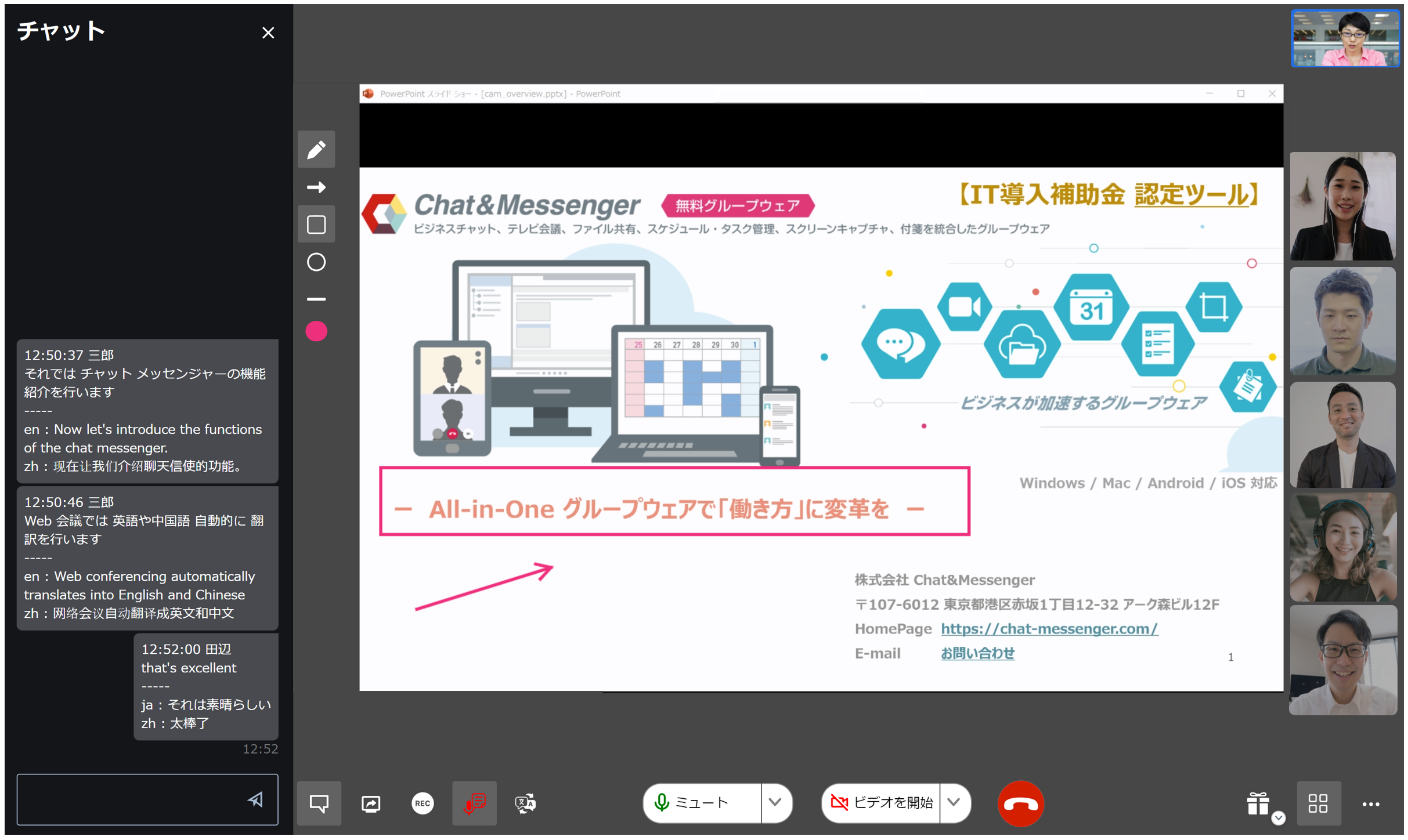Click the sticky note hexagon icon on slide
1408x840 pixels.
(1248, 387)
